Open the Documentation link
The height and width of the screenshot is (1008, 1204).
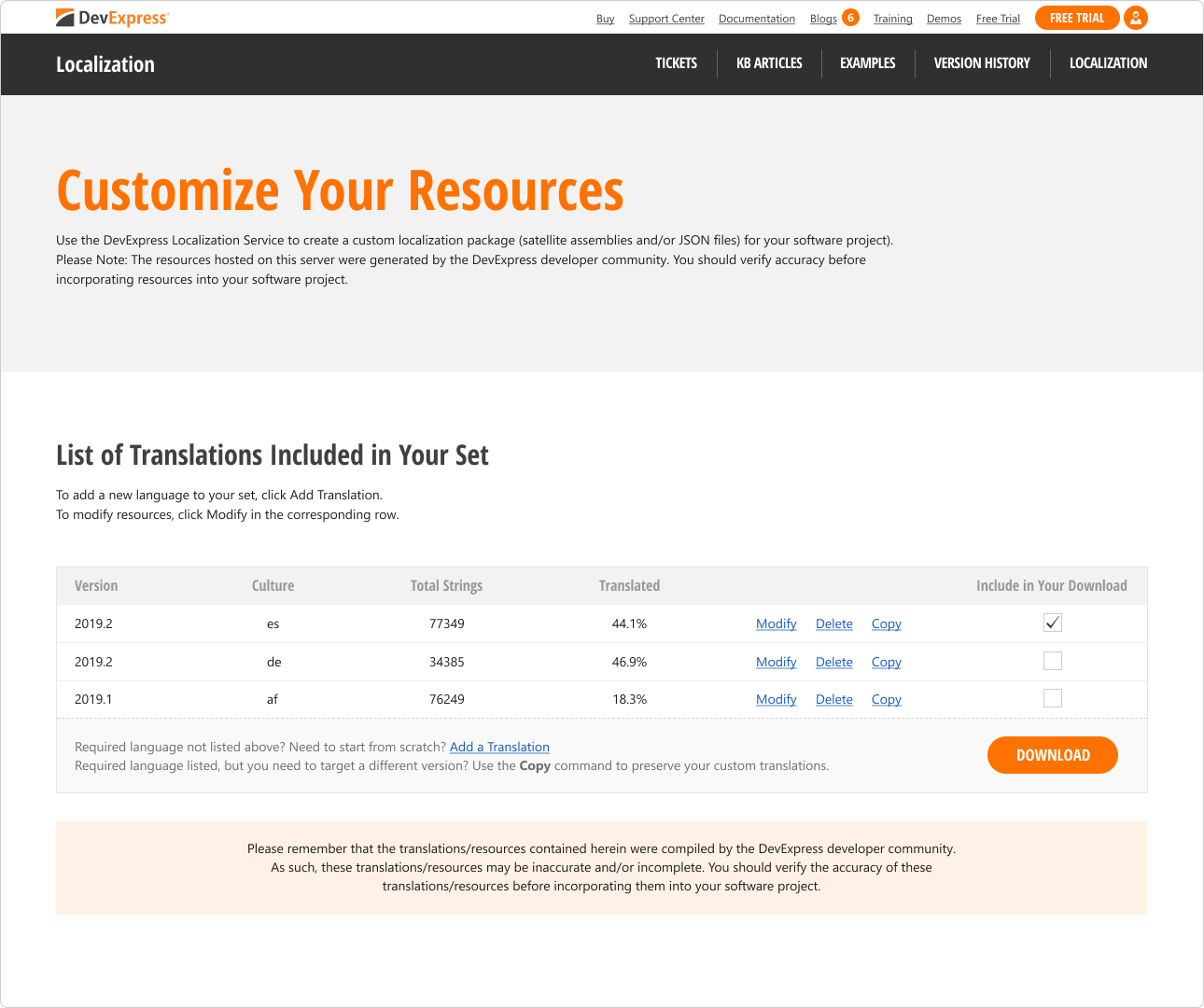[757, 19]
